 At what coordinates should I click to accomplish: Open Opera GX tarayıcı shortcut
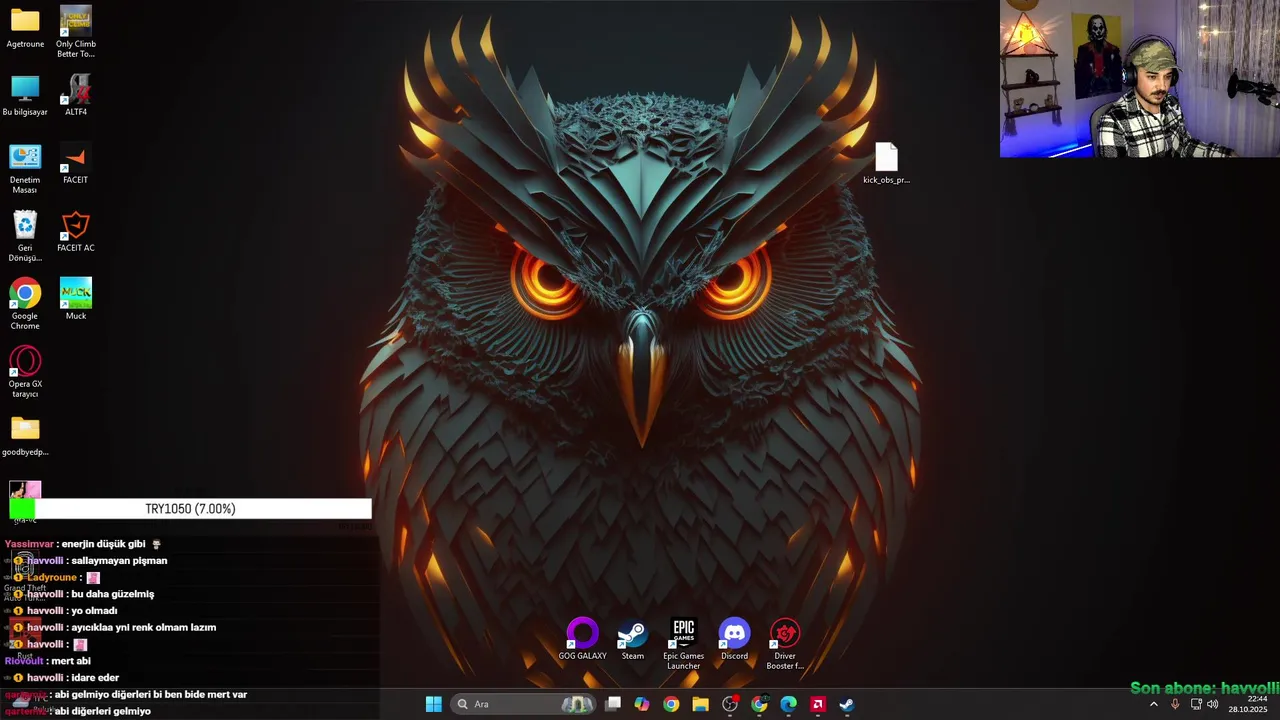tap(25, 373)
